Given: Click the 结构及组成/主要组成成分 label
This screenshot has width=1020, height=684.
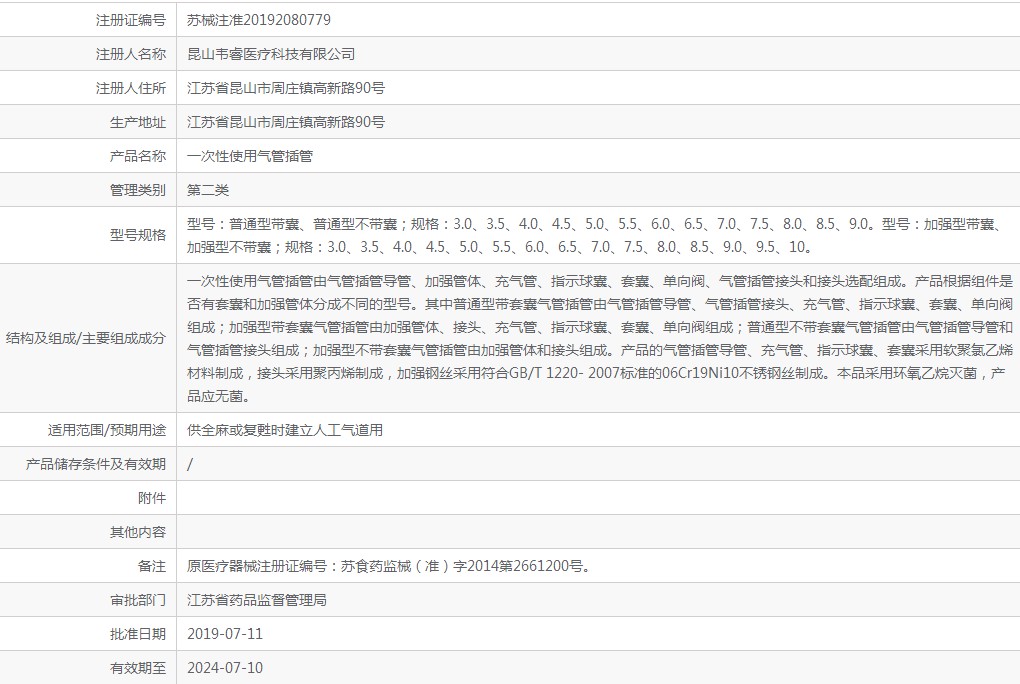Looking at the screenshot, I should click(86, 338).
